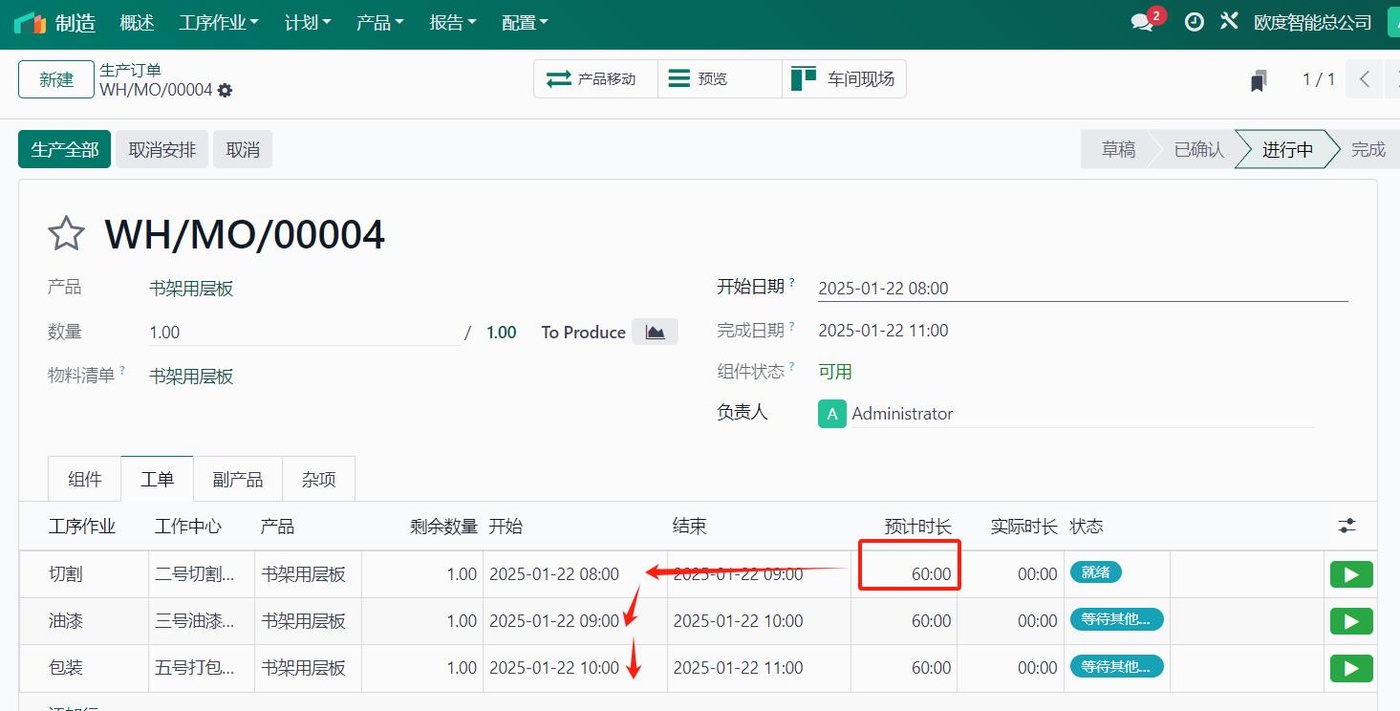The image size is (1400, 711).
Task: Toggle the favorite star on WH/MO/00004
Action: [65, 232]
